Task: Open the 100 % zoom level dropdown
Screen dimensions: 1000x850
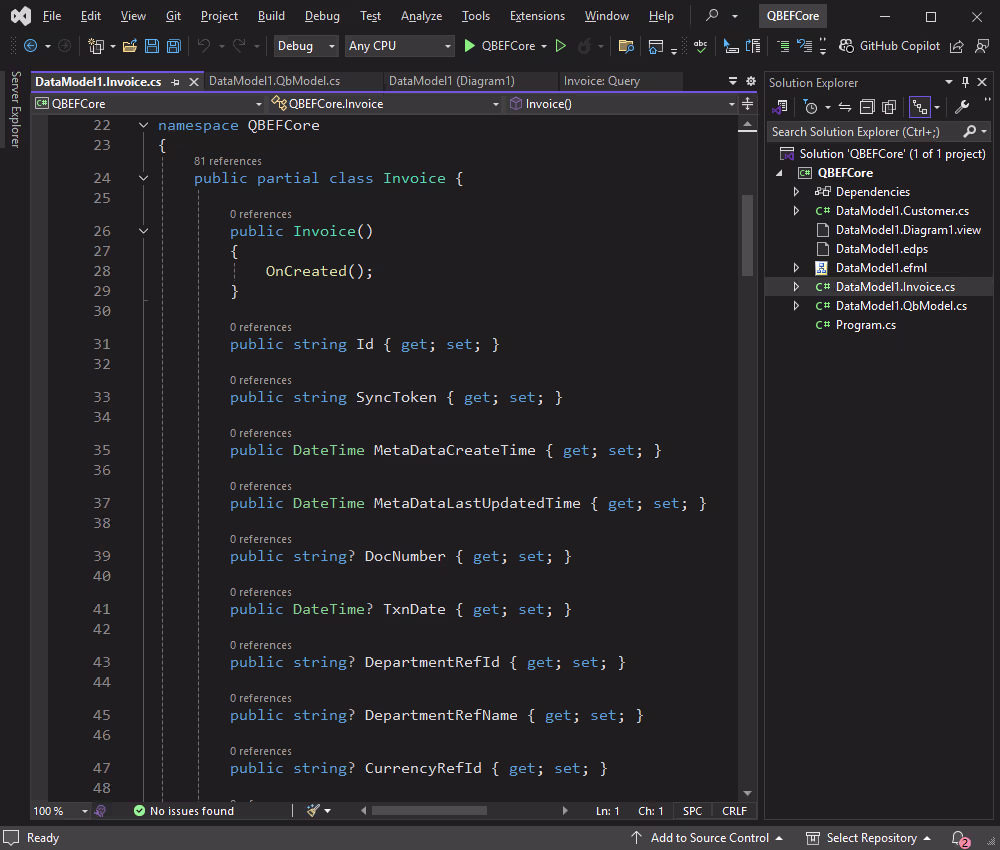Action: coord(60,810)
